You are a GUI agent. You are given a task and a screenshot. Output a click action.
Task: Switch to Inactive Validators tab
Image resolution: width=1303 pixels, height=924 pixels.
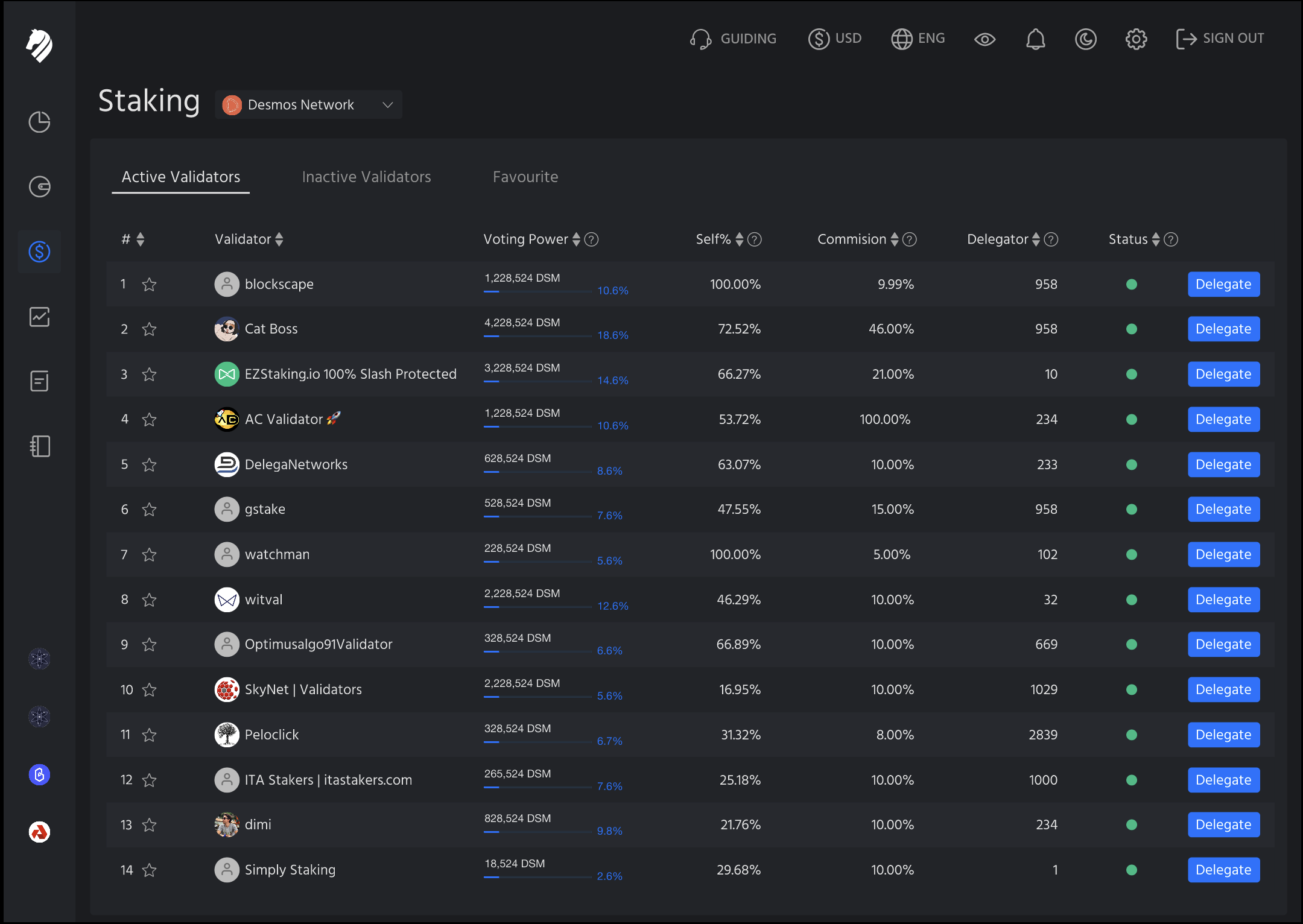366,177
